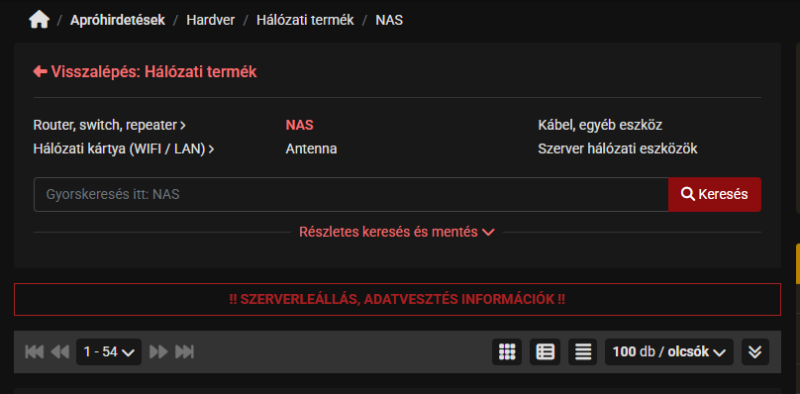Open Router, switch, repeater category
Image resolution: width=800 pixels, height=394 pixels.
[110, 125]
